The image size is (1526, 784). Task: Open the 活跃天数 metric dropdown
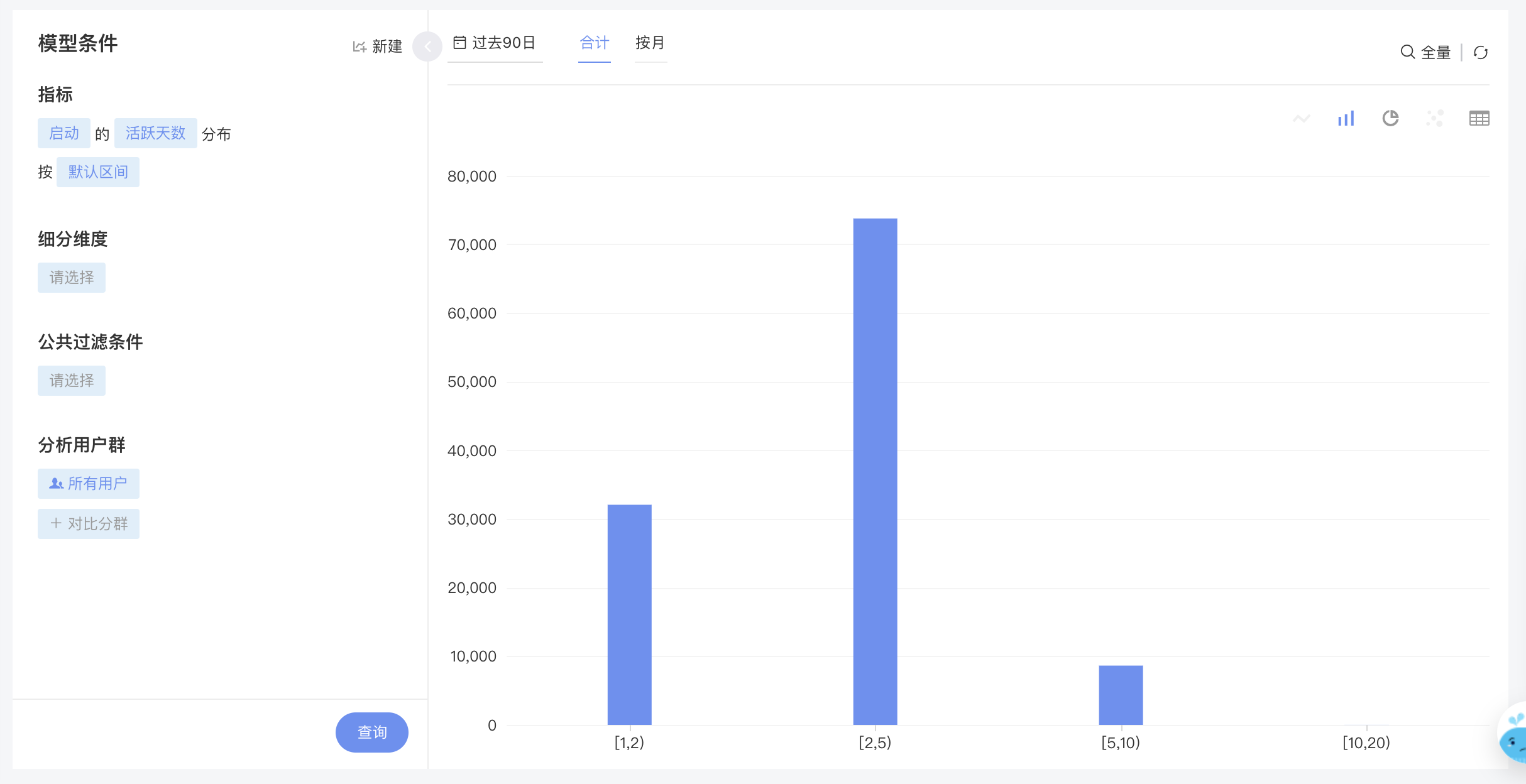point(156,133)
